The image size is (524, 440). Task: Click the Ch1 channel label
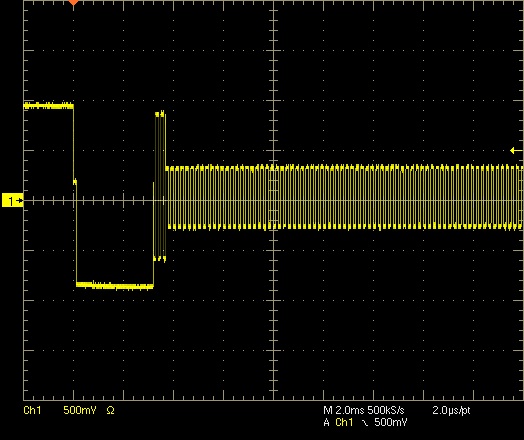(x=32, y=410)
